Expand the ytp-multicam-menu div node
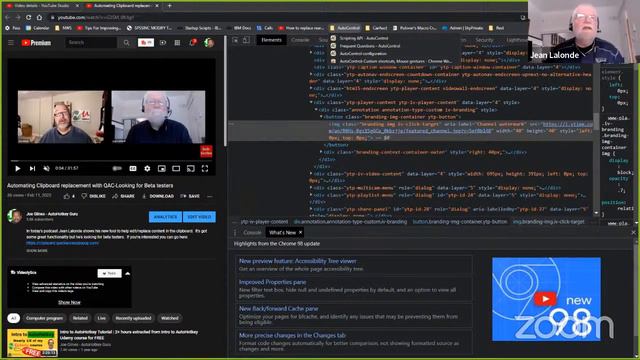This screenshot has height=360, width=640. [x=311, y=188]
